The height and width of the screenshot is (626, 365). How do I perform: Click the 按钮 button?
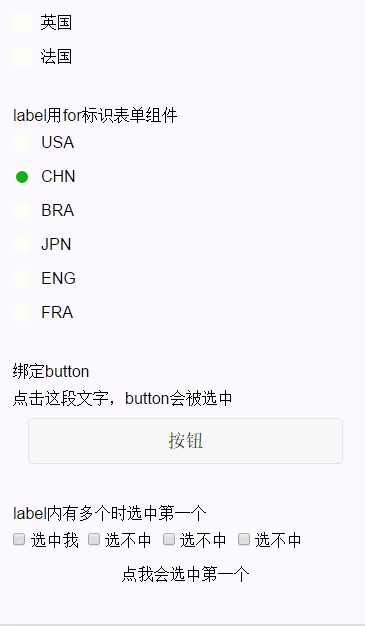coord(185,441)
